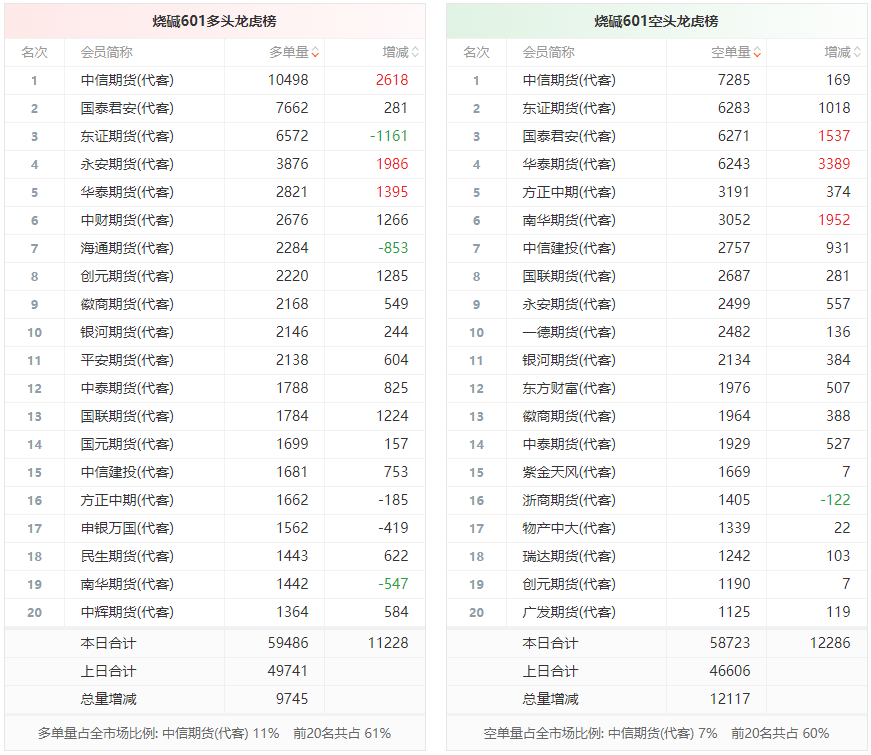Viewport: 871px width, 755px height.
Task: Select 申银万国(代客) row
Action: pyautogui.click(x=215, y=528)
